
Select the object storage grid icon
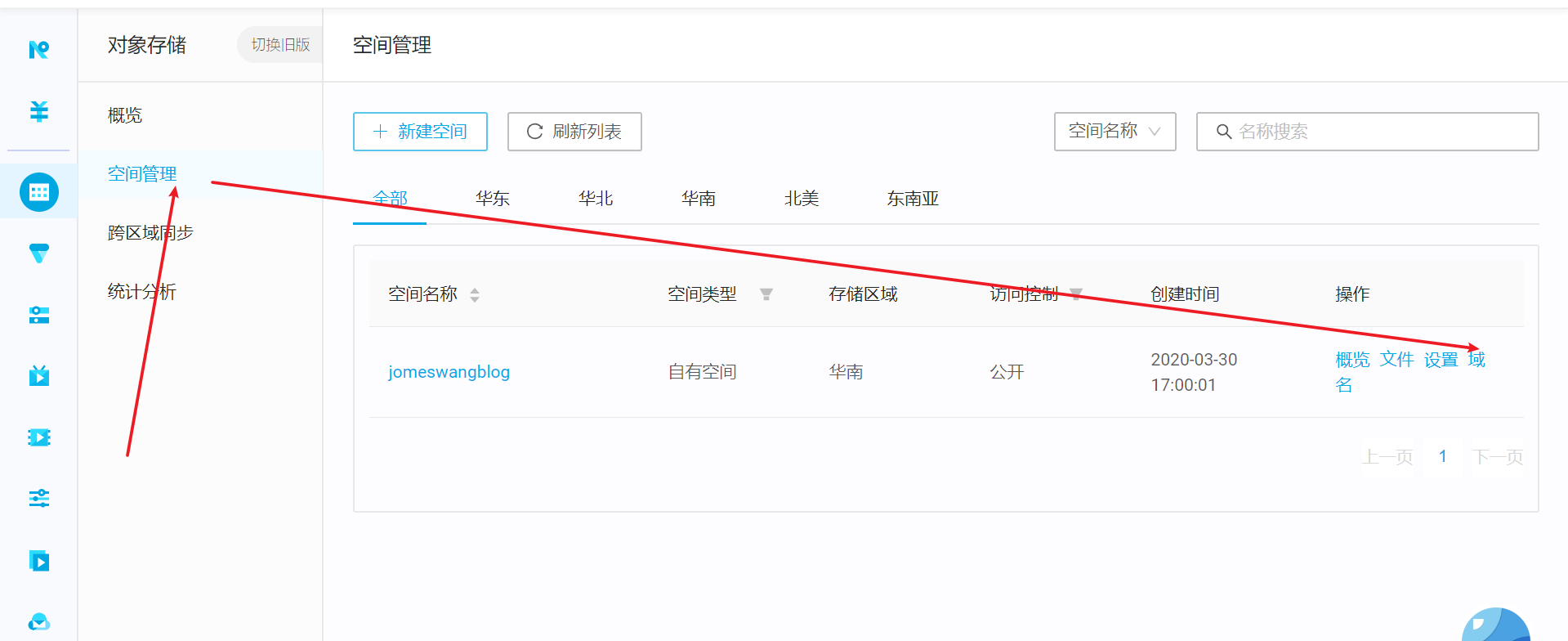[39, 192]
